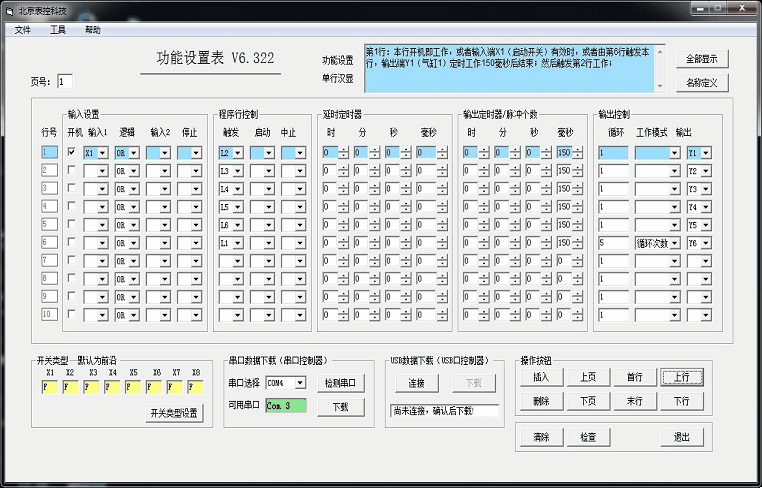Click the 循环 field showing 5 in row 6
Image resolution: width=762 pixels, height=488 pixels.
point(613,243)
